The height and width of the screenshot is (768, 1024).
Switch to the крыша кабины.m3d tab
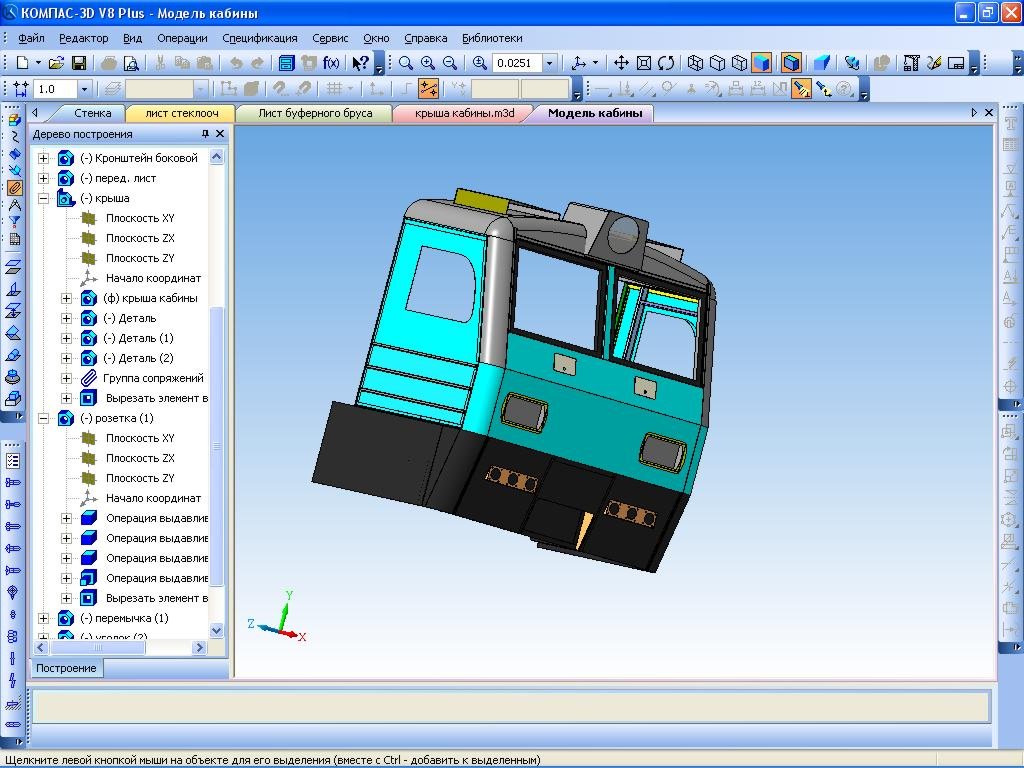467,113
